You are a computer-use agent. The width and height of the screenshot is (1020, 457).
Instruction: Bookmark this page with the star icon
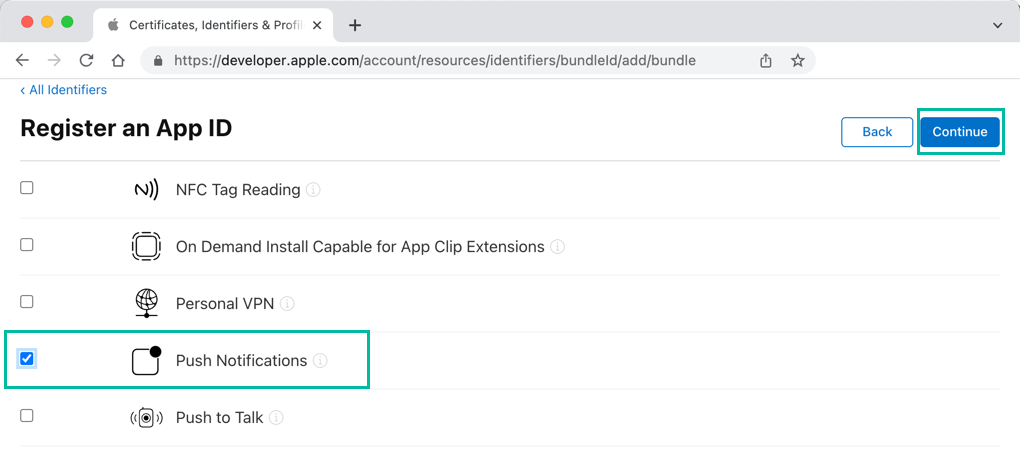(x=797, y=60)
